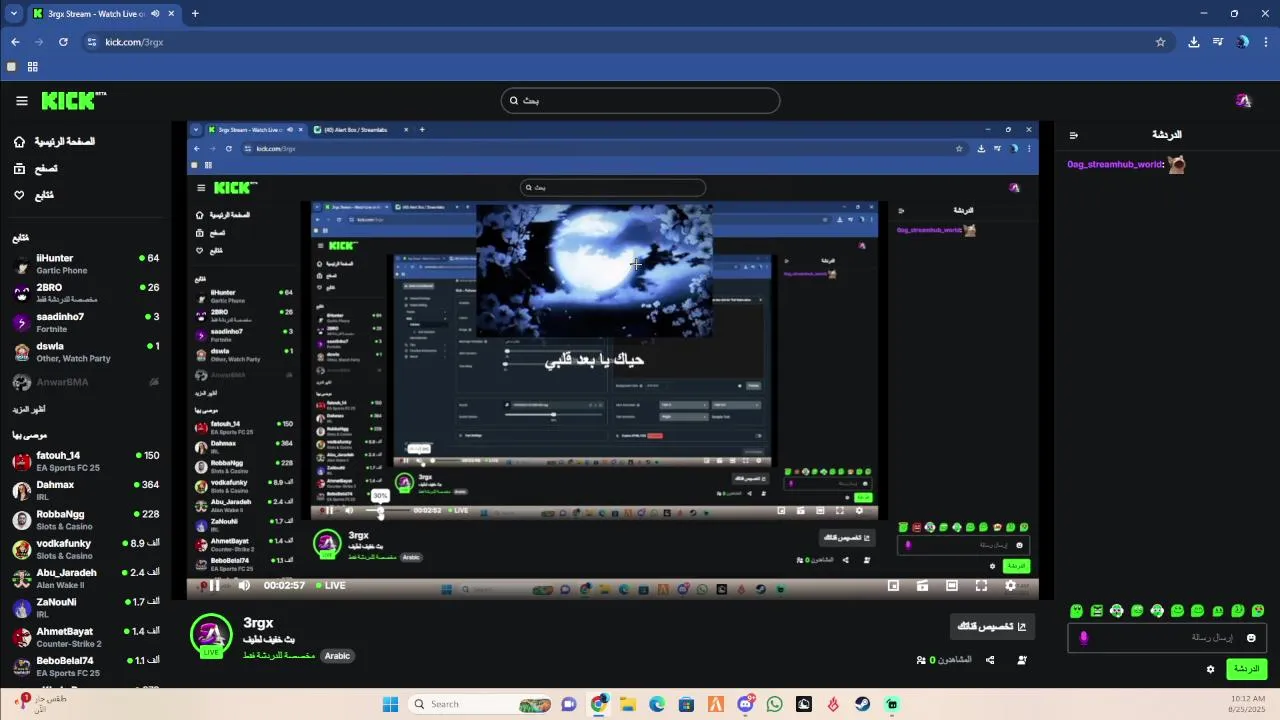Collapse the chat panel arrow icon
Screen dimensions: 1280x720
point(1074,135)
